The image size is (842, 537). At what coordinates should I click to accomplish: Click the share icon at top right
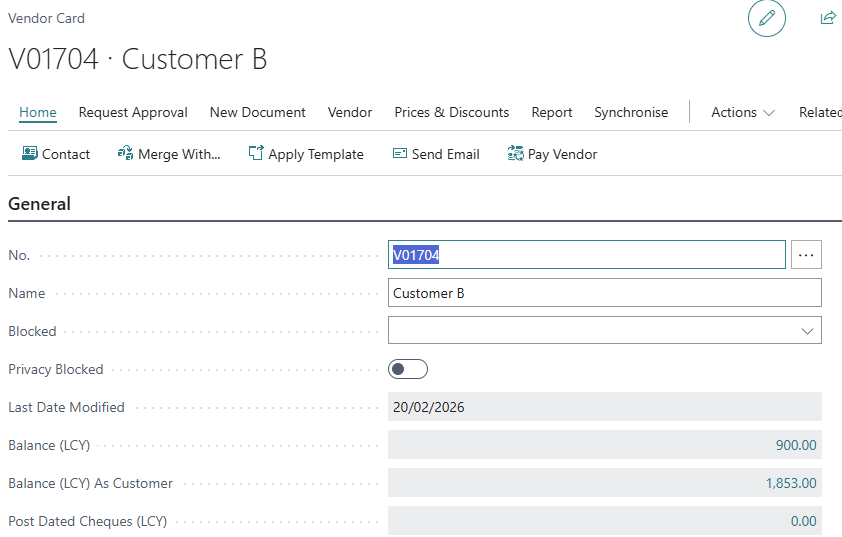tap(827, 18)
